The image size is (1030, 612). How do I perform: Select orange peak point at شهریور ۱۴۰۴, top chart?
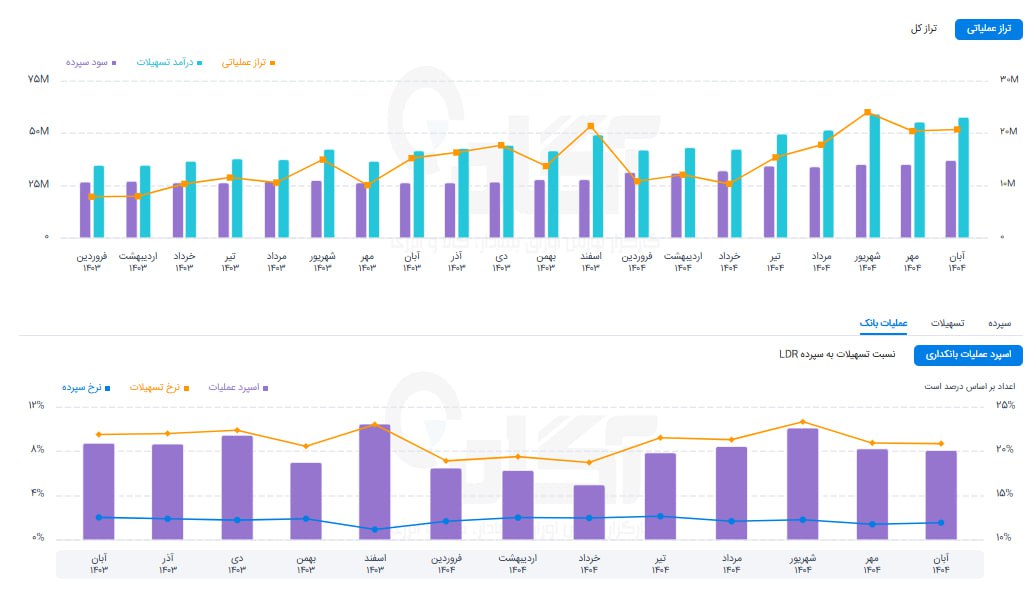(x=867, y=112)
